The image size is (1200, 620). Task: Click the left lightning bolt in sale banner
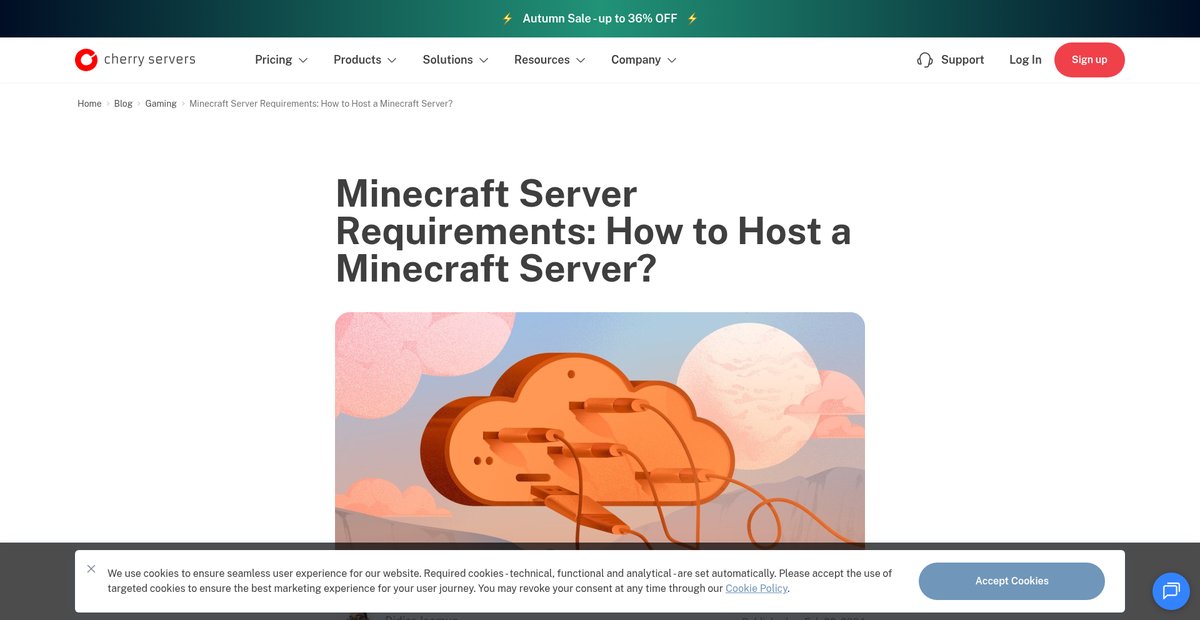(x=507, y=19)
